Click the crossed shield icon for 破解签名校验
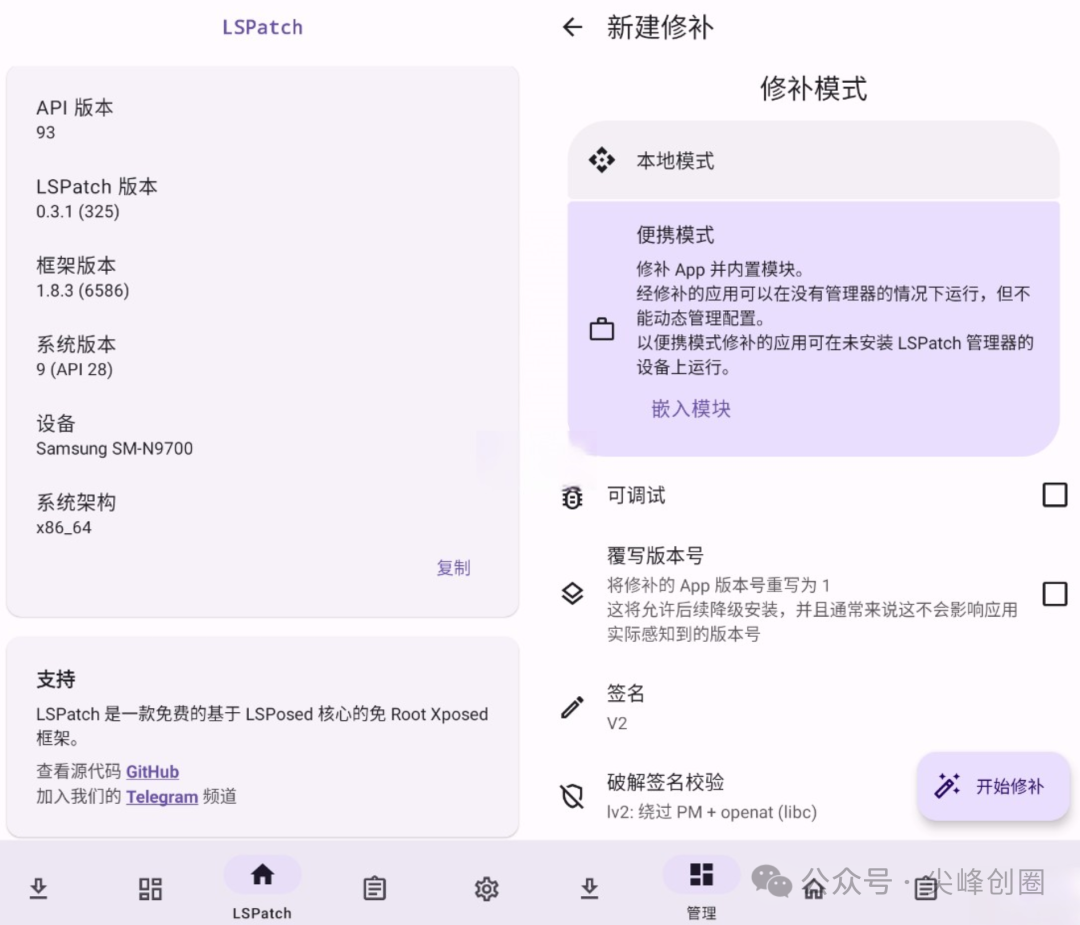The width and height of the screenshot is (1080, 925). (x=572, y=796)
